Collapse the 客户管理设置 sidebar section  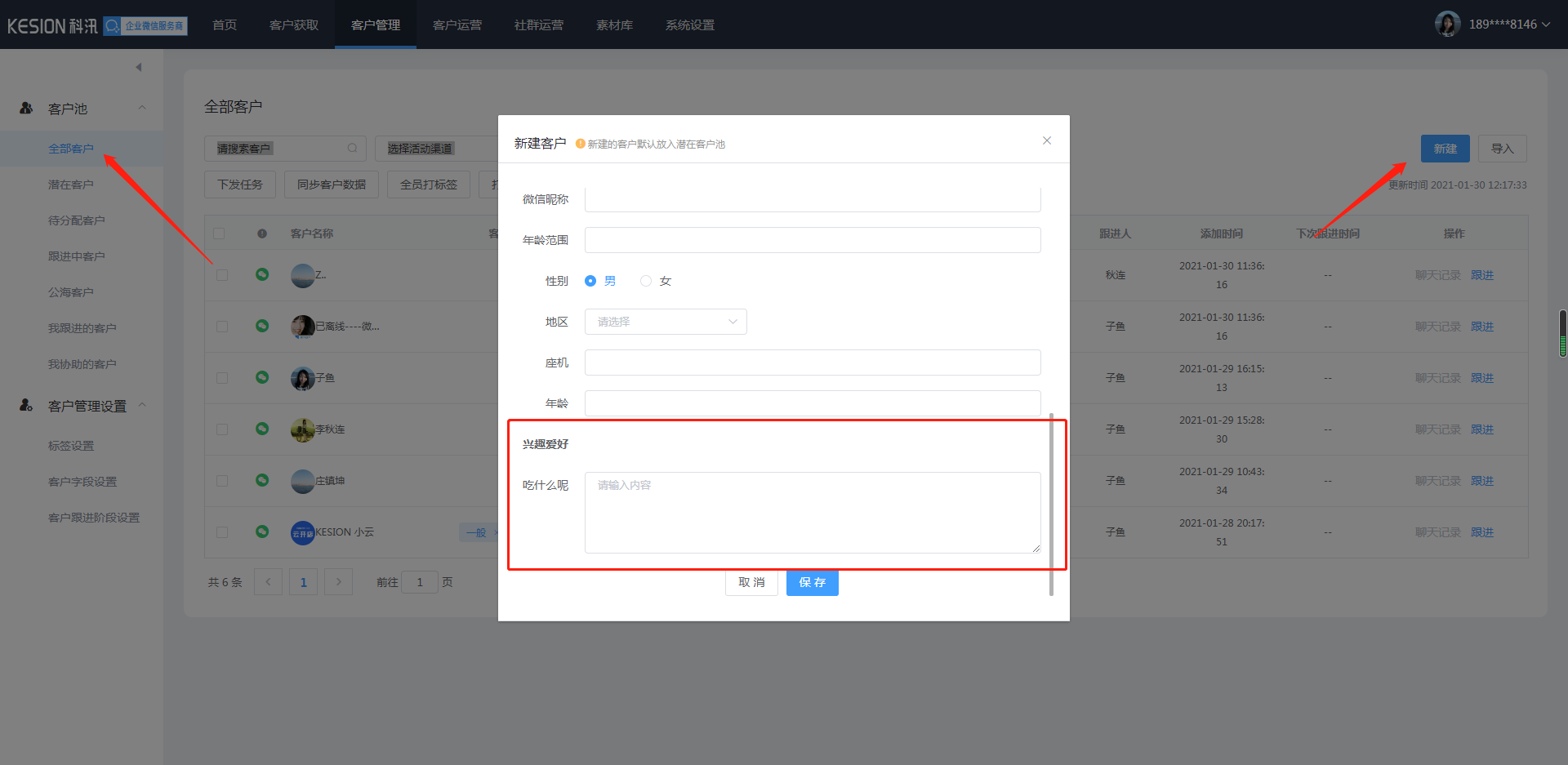tap(142, 406)
